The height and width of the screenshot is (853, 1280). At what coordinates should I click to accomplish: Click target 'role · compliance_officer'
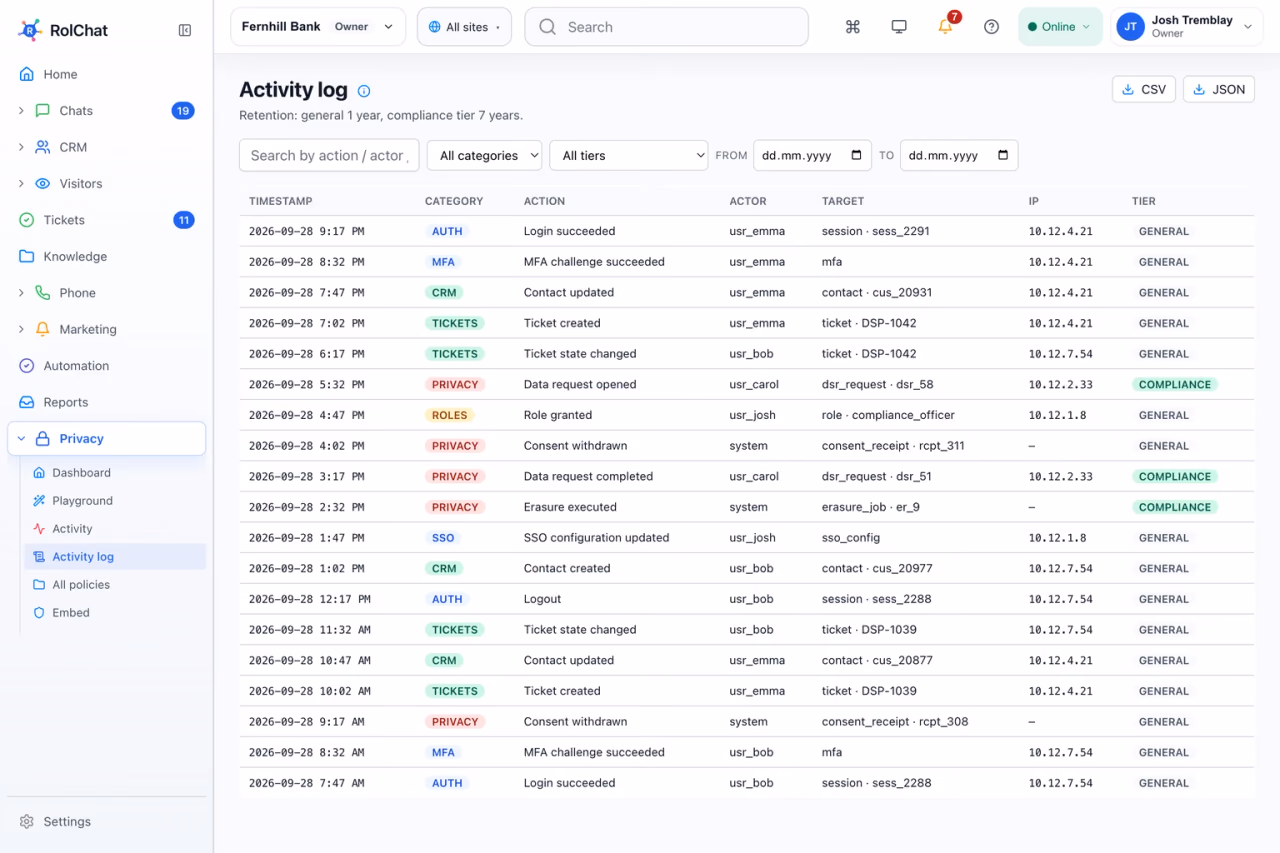click(888, 415)
